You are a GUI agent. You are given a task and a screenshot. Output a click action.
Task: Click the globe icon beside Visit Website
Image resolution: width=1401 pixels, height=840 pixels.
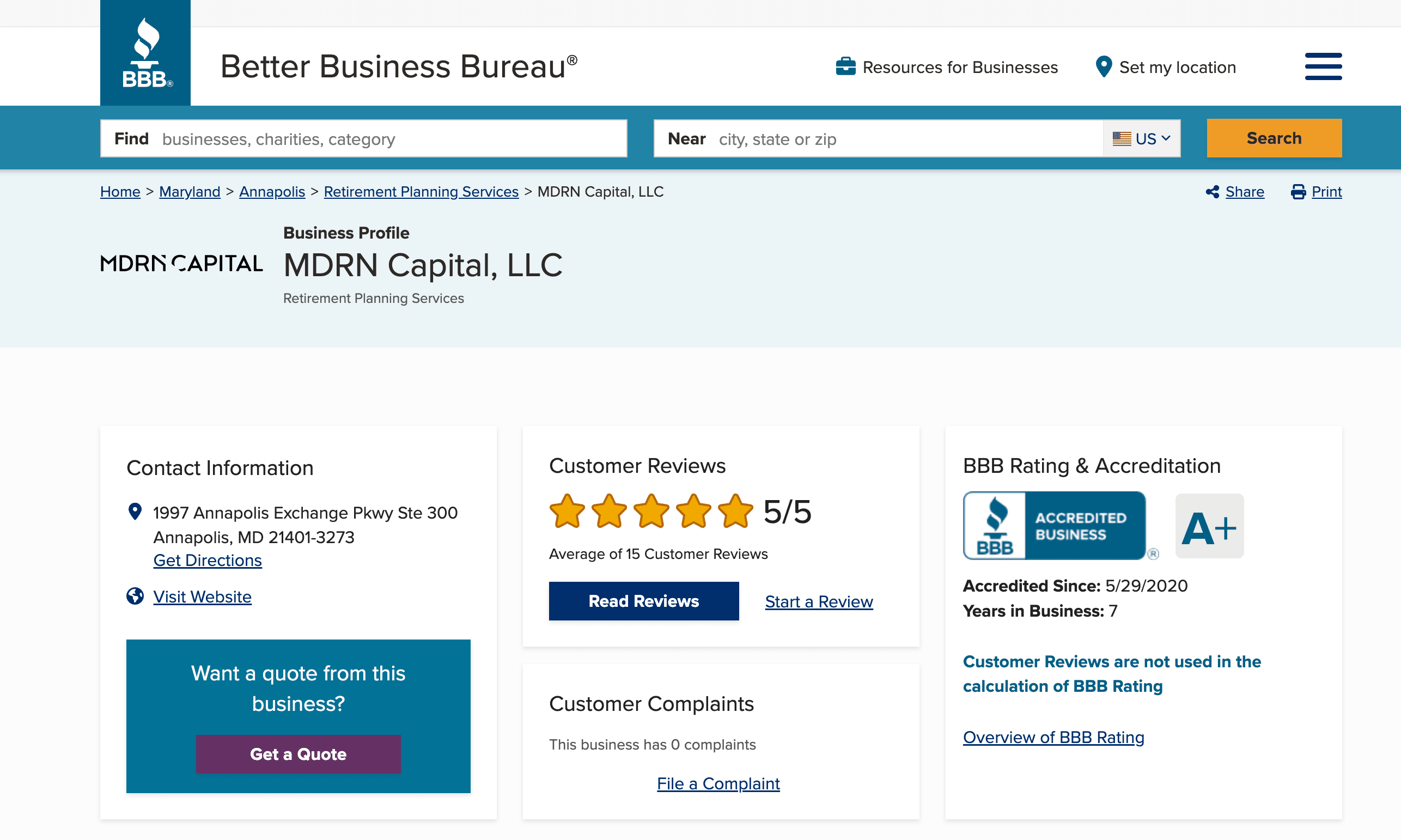point(135,596)
